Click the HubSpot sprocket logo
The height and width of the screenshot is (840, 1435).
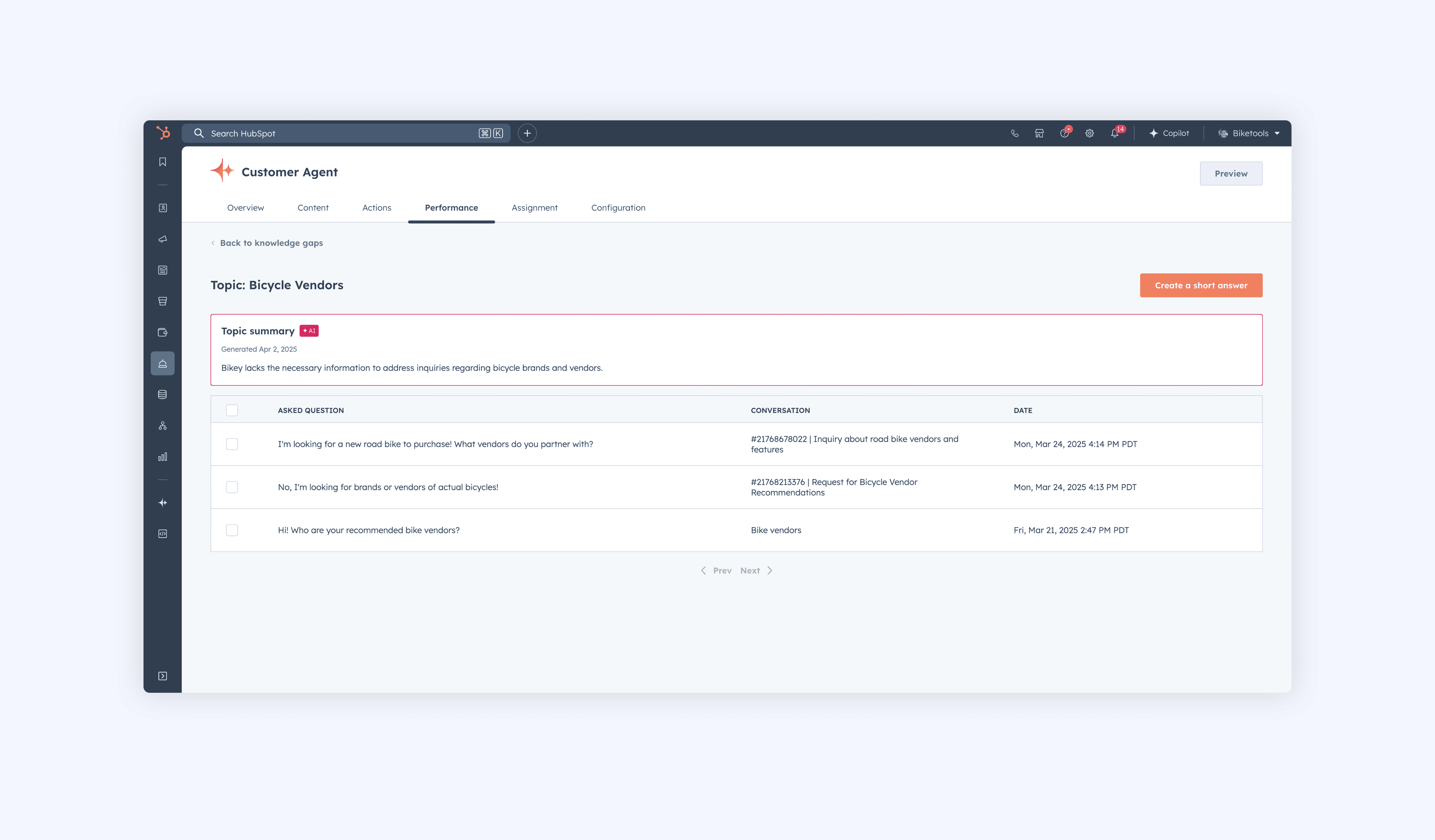pos(163,133)
